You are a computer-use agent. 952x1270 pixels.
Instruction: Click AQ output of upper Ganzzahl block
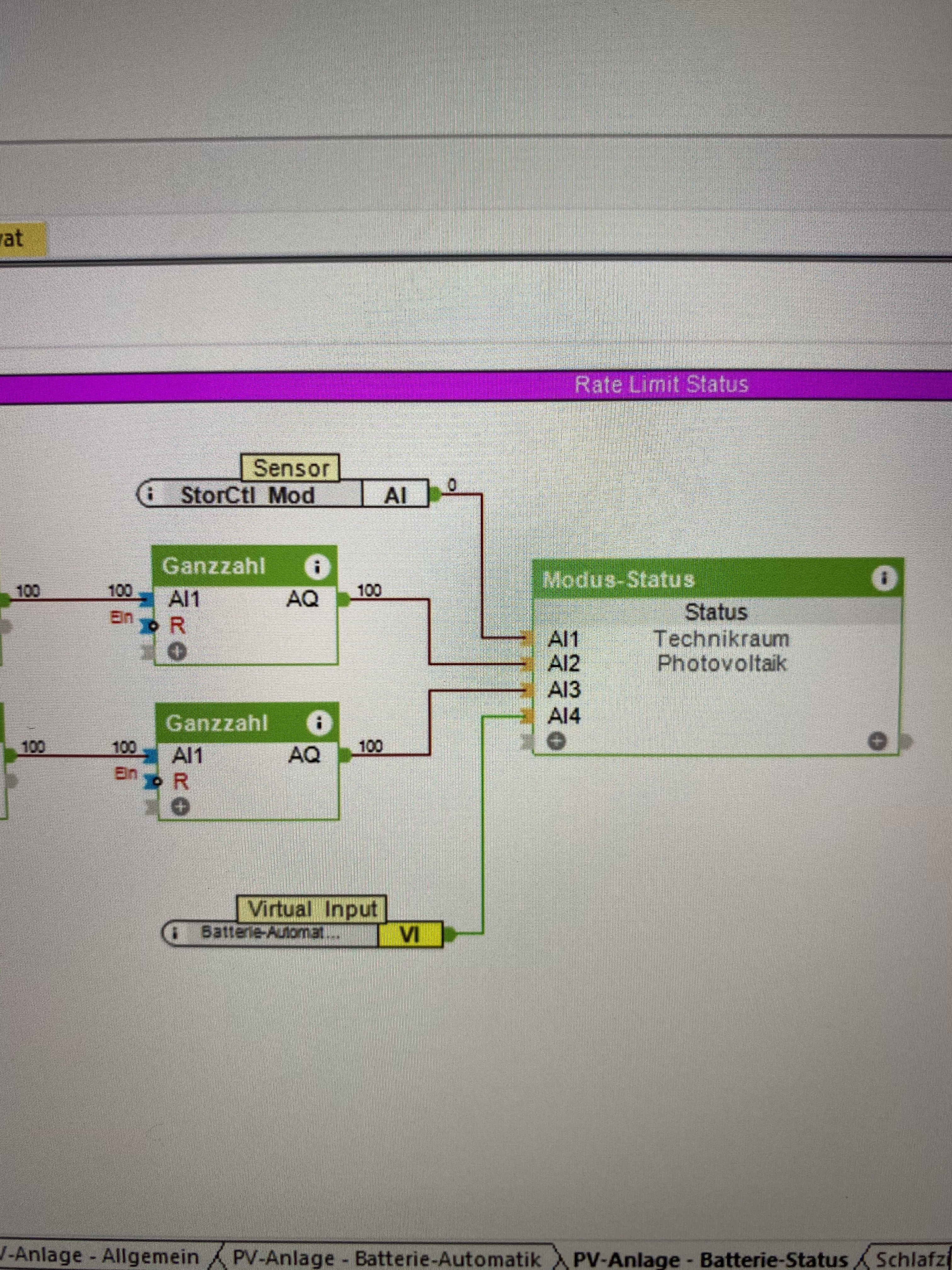click(x=343, y=599)
